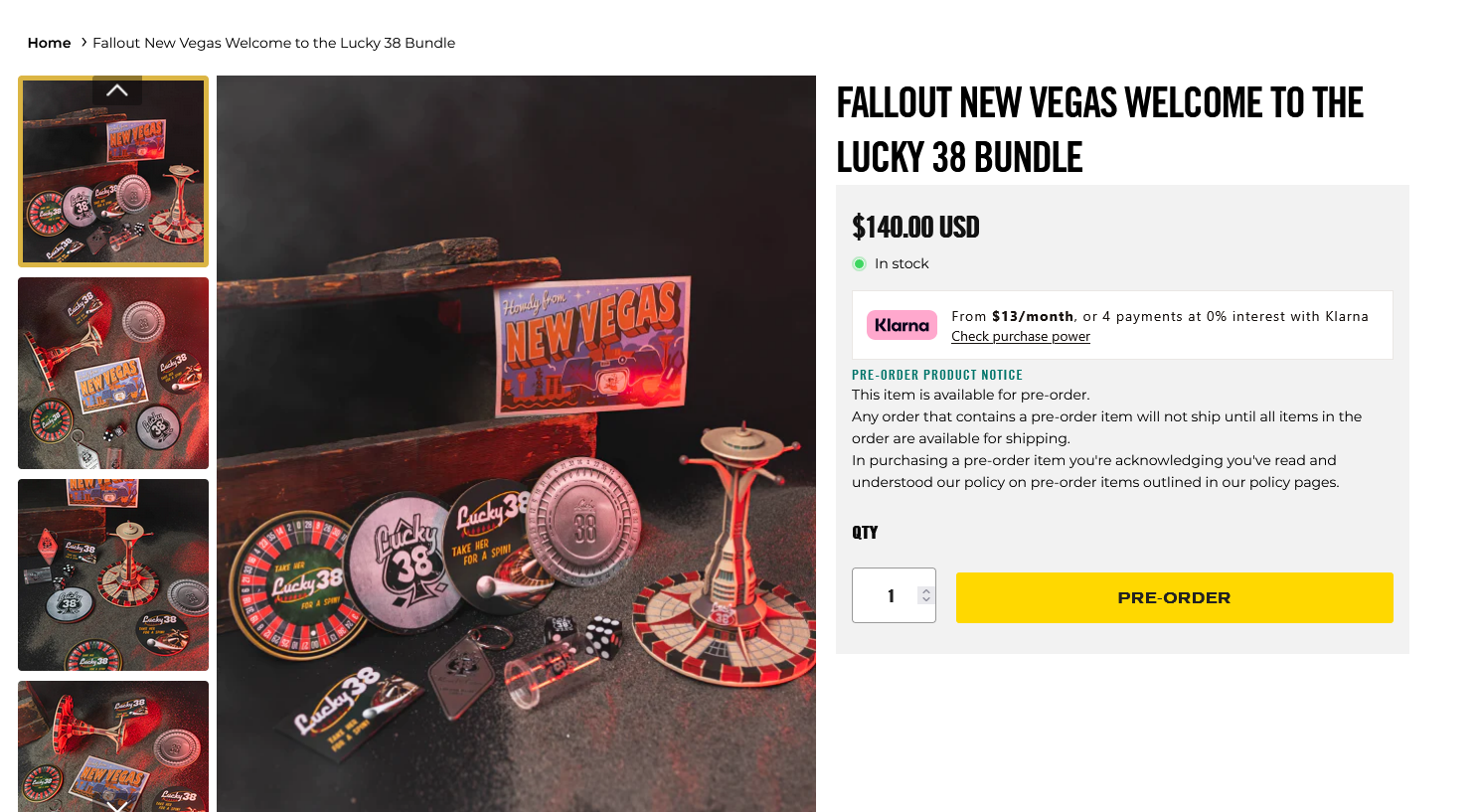Click the yellow PRE-ORDER button
The height and width of the screenshot is (812, 1479).
click(x=1174, y=597)
